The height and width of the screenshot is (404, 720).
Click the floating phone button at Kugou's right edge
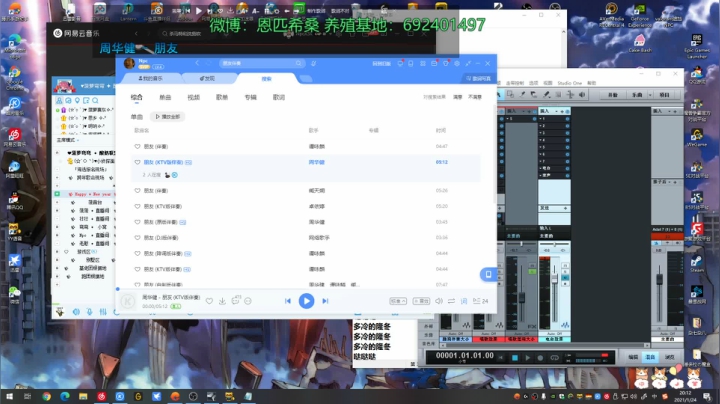tap(488, 274)
